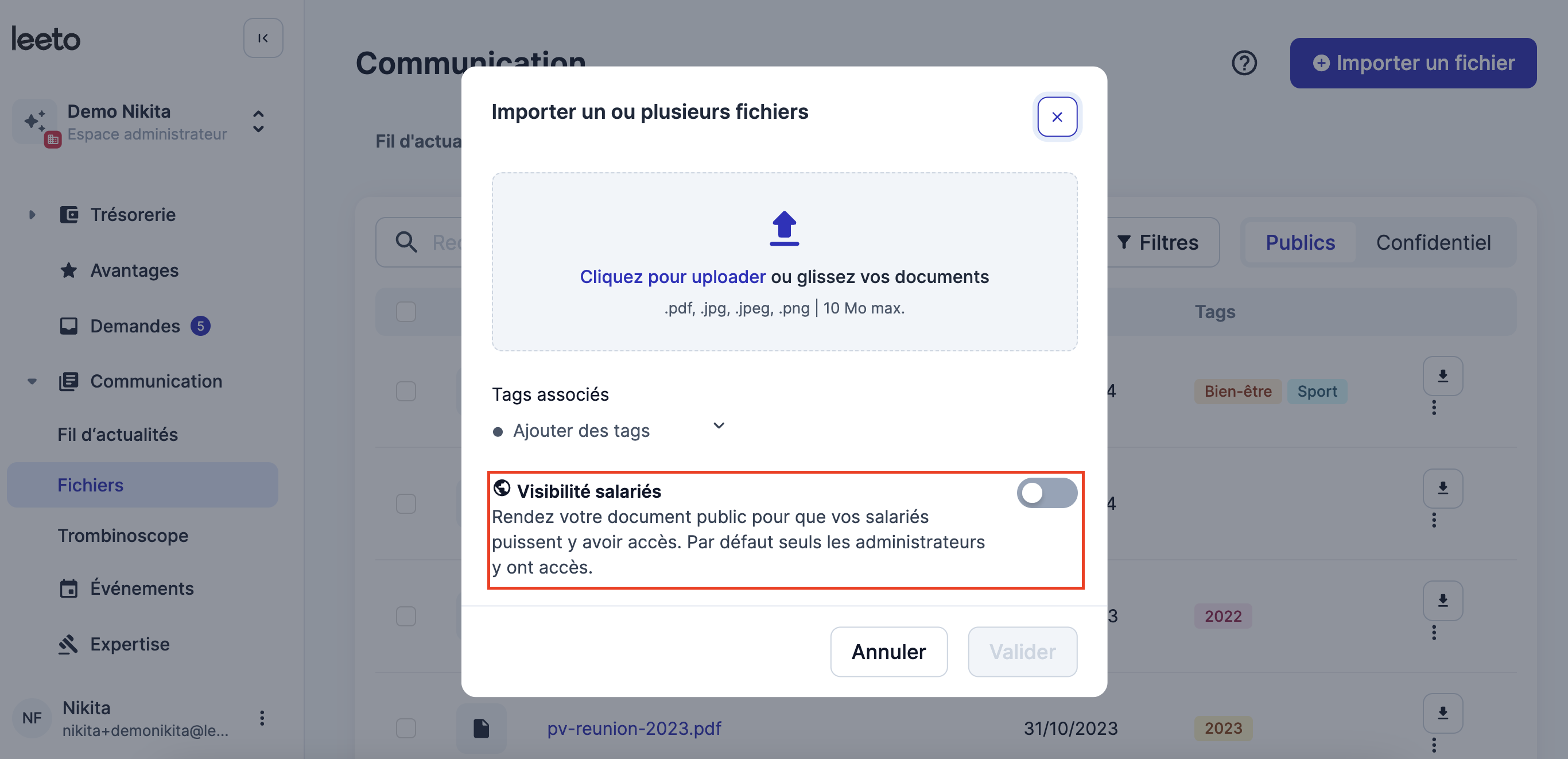This screenshot has width=1568, height=759.
Task: Click the Annuler button
Action: pyautogui.click(x=888, y=651)
